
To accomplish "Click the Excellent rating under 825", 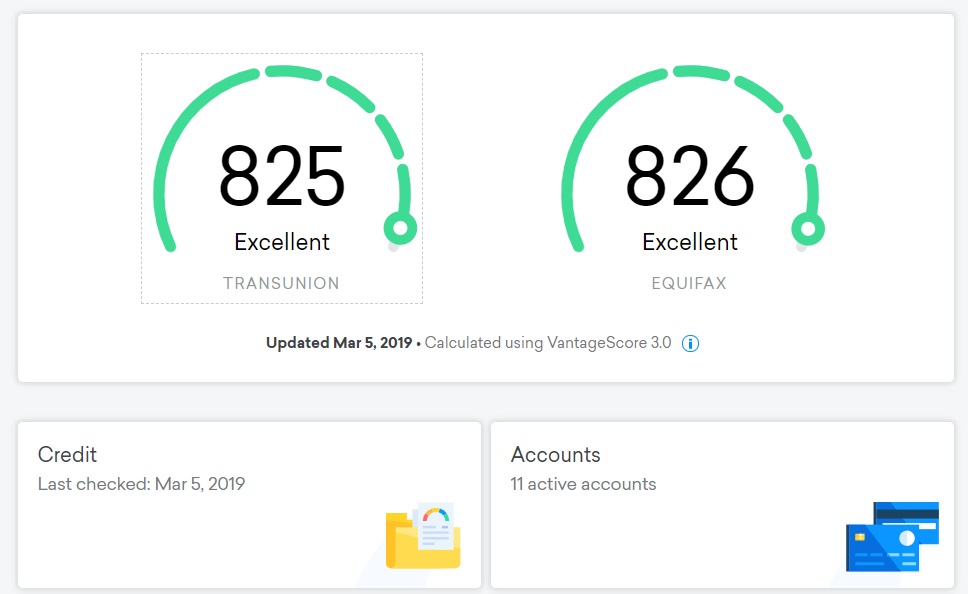I will (x=282, y=242).
